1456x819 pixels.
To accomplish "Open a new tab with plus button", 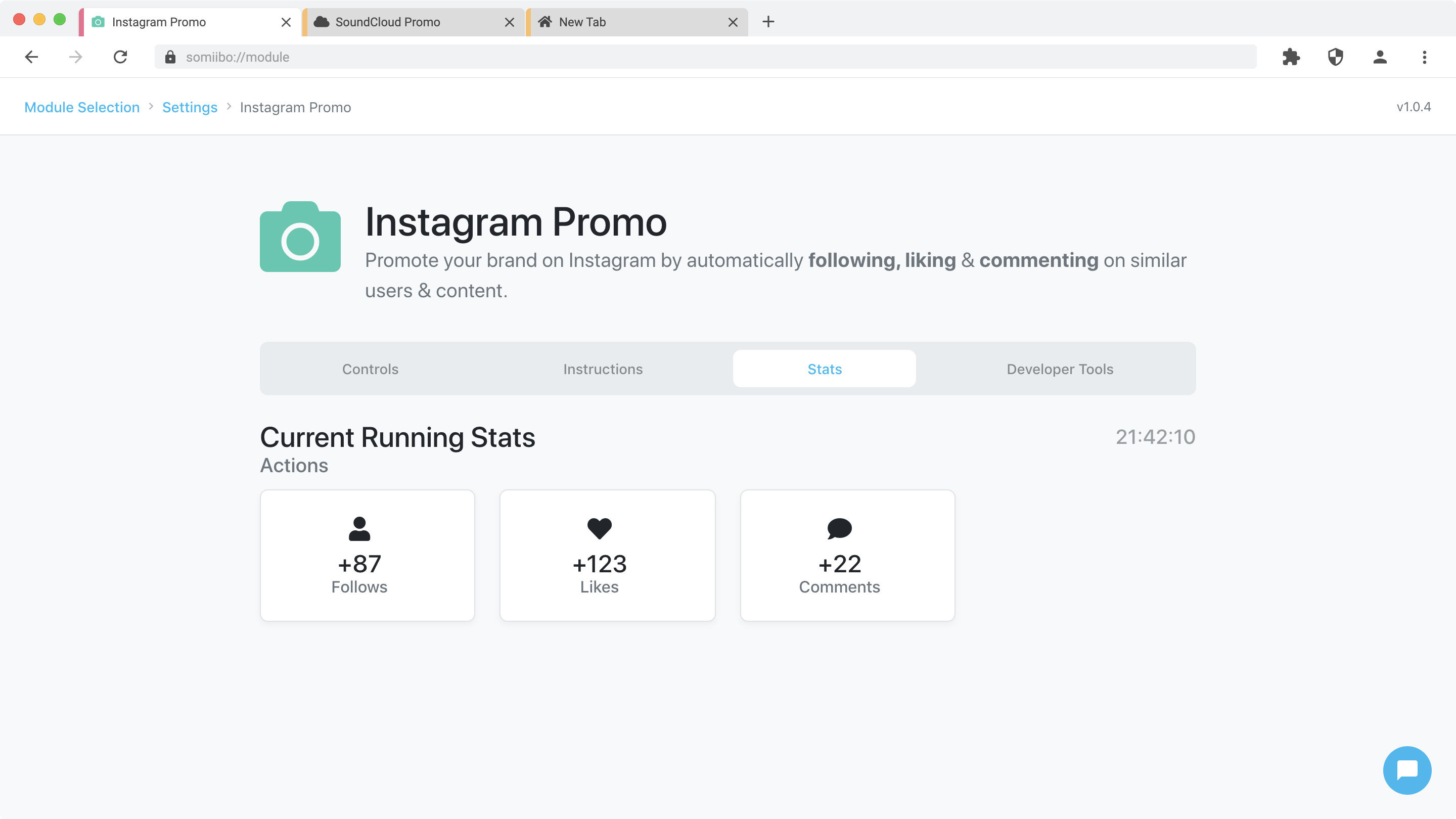I will pyautogui.click(x=768, y=22).
